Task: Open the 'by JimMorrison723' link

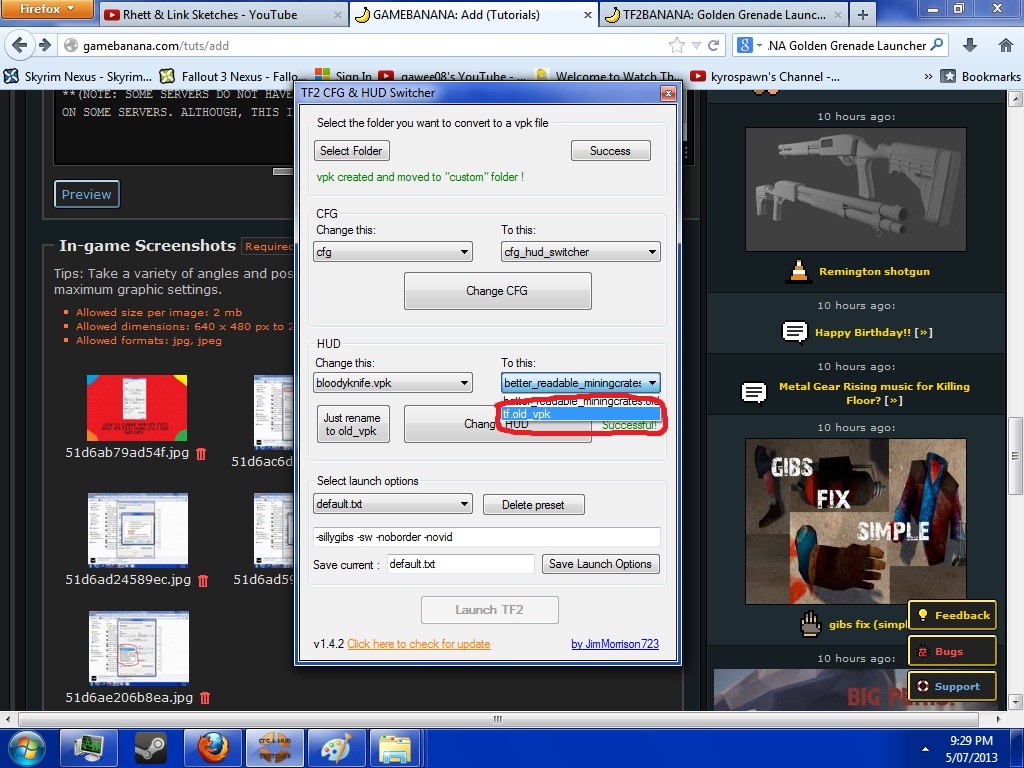Action: coord(615,644)
